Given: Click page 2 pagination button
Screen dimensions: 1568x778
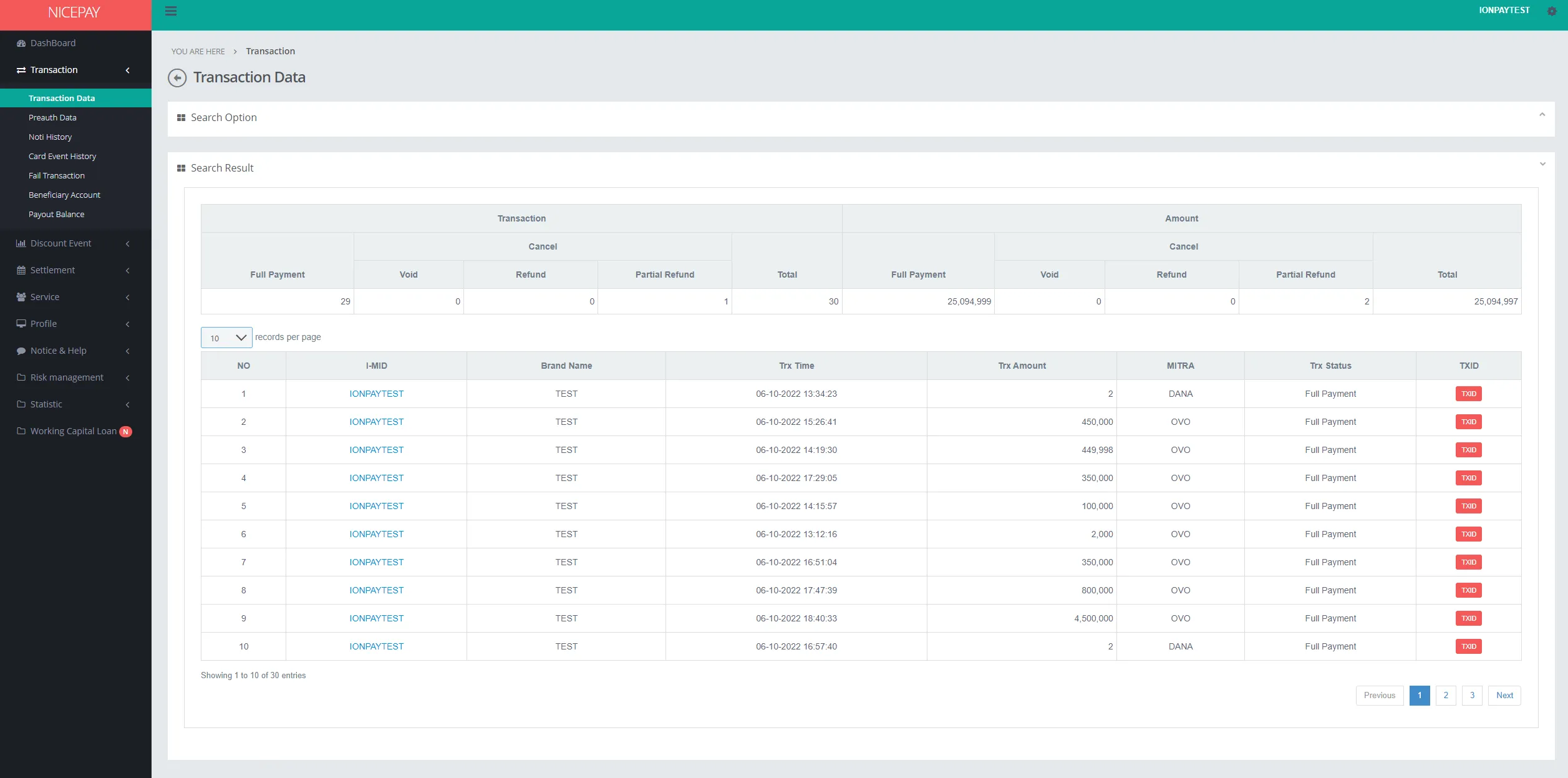Looking at the screenshot, I should coord(1446,695).
